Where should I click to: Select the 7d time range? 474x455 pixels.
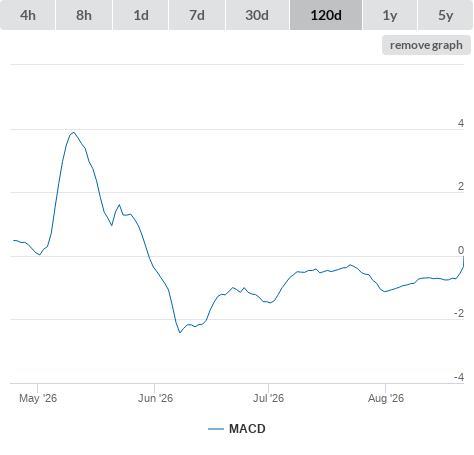click(x=197, y=15)
